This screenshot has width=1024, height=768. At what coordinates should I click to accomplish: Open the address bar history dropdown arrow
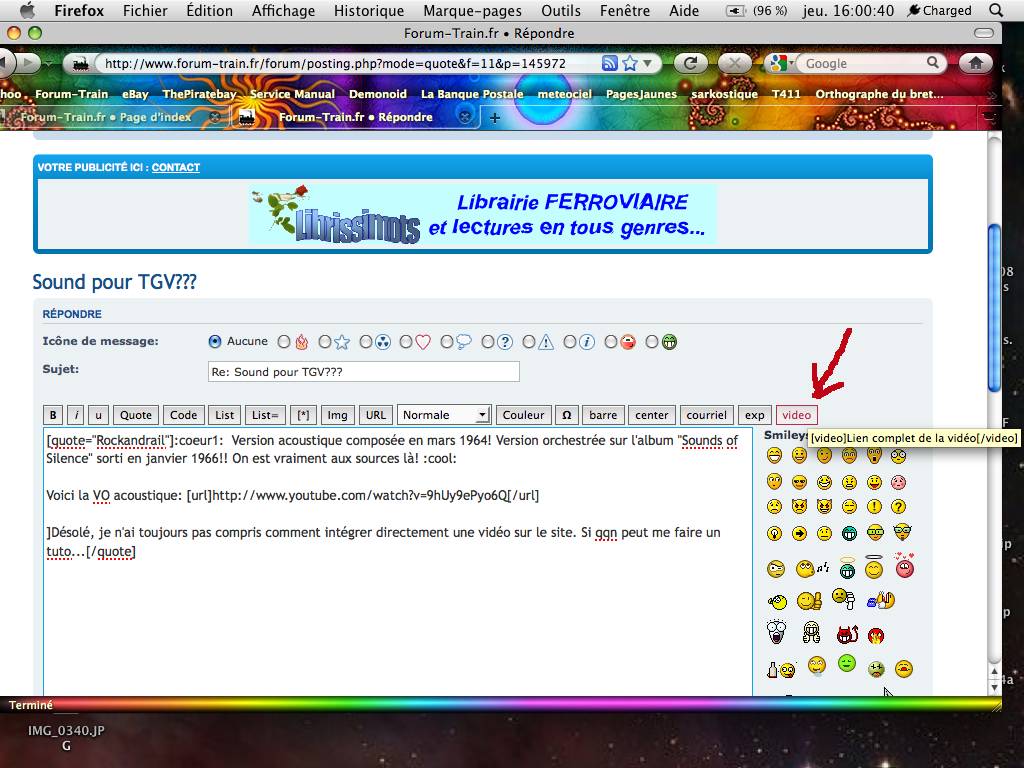point(647,63)
